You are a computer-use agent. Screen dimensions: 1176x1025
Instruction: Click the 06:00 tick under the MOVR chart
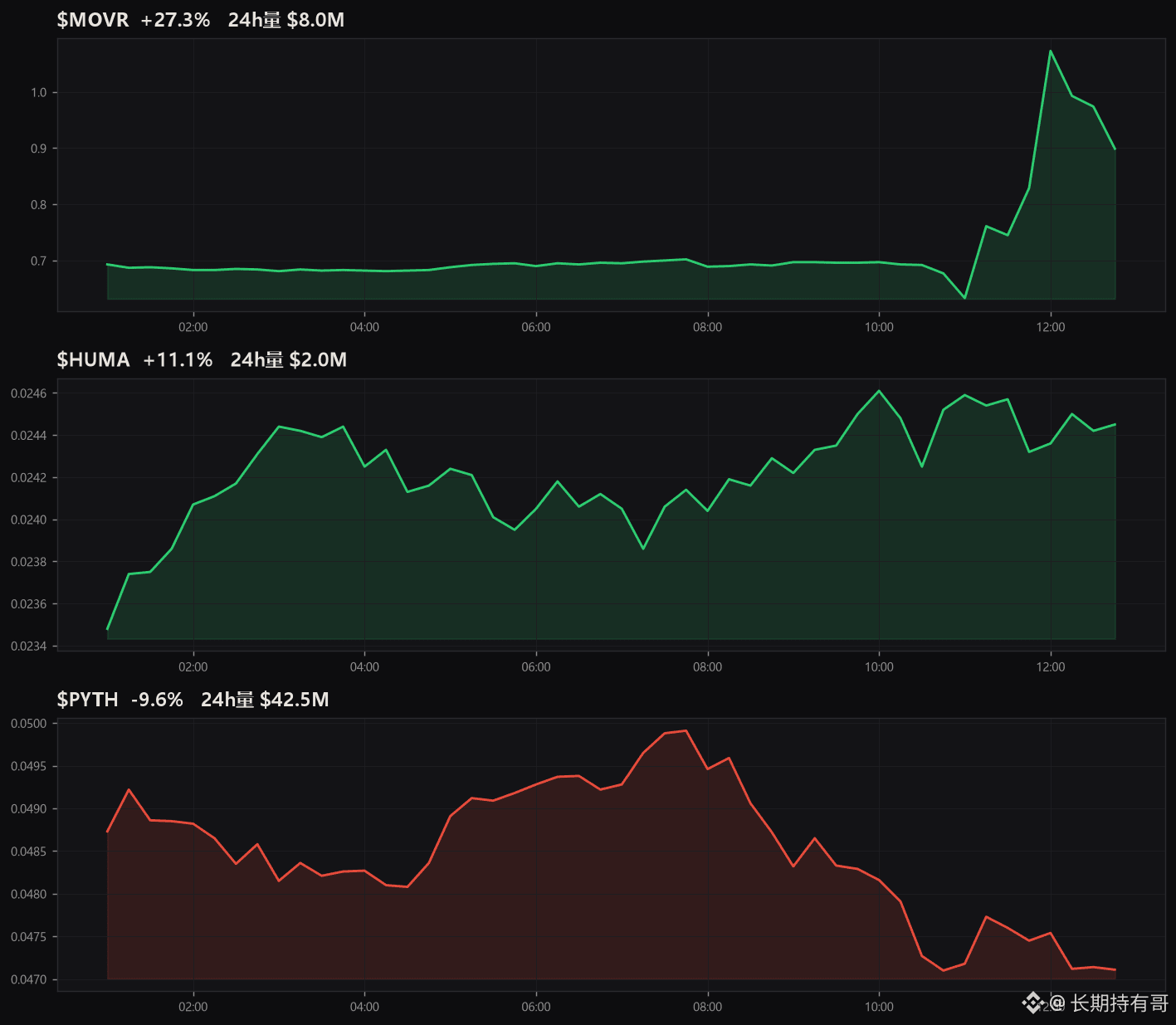[x=536, y=327]
